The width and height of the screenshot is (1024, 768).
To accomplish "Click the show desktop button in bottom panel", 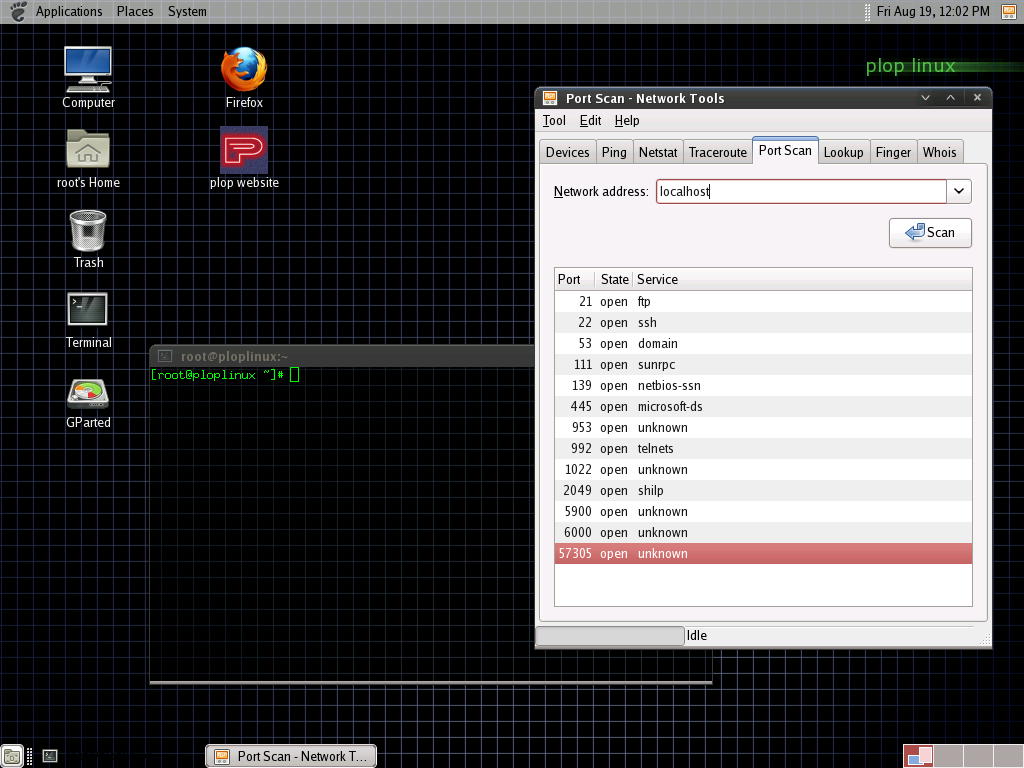I will 12,756.
